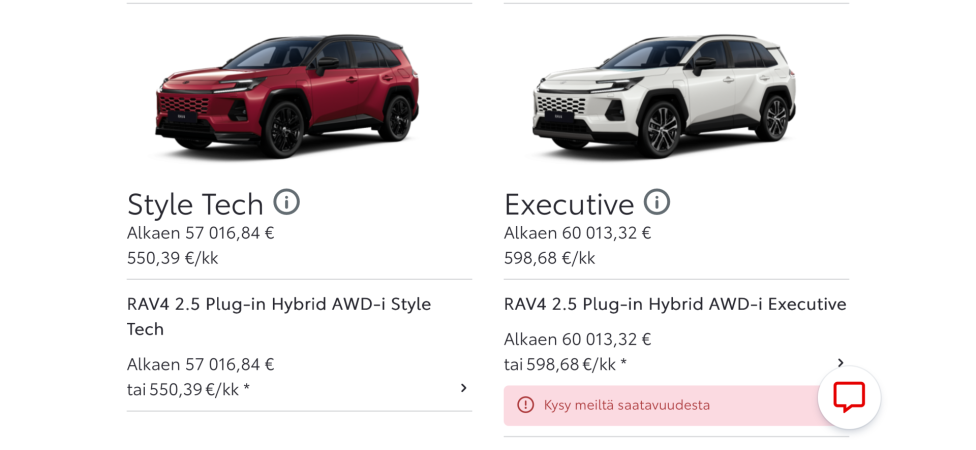Select the red RAV4 Style Tech image
The height and width of the screenshot is (450, 976).
coord(287,95)
